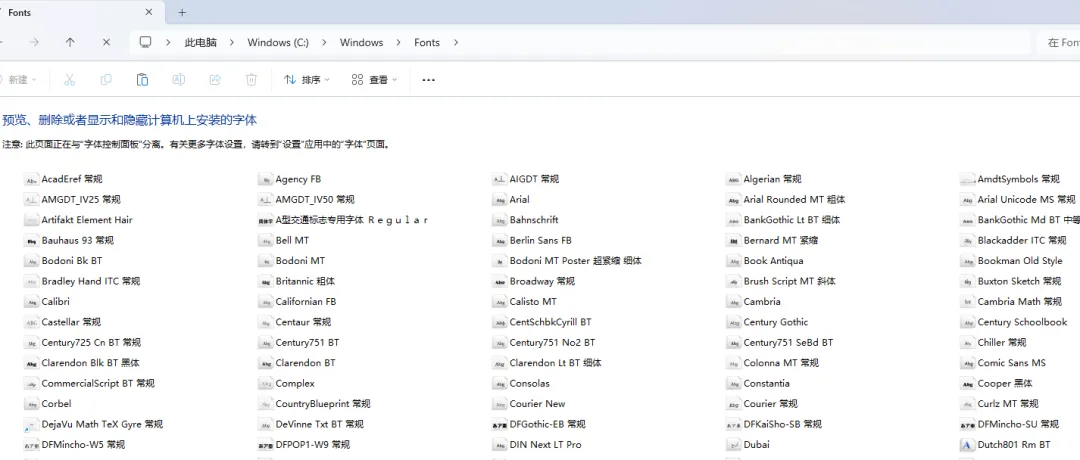
Task: Click the Fonts breadcrumb in address bar
Action: click(x=427, y=43)
